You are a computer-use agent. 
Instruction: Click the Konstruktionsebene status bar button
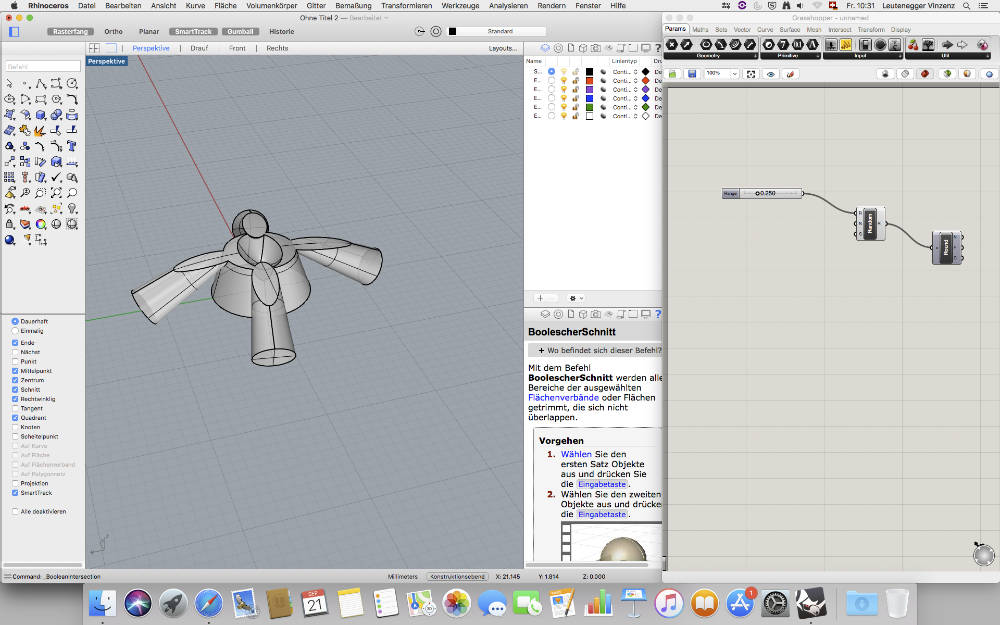tap(457, 577)
